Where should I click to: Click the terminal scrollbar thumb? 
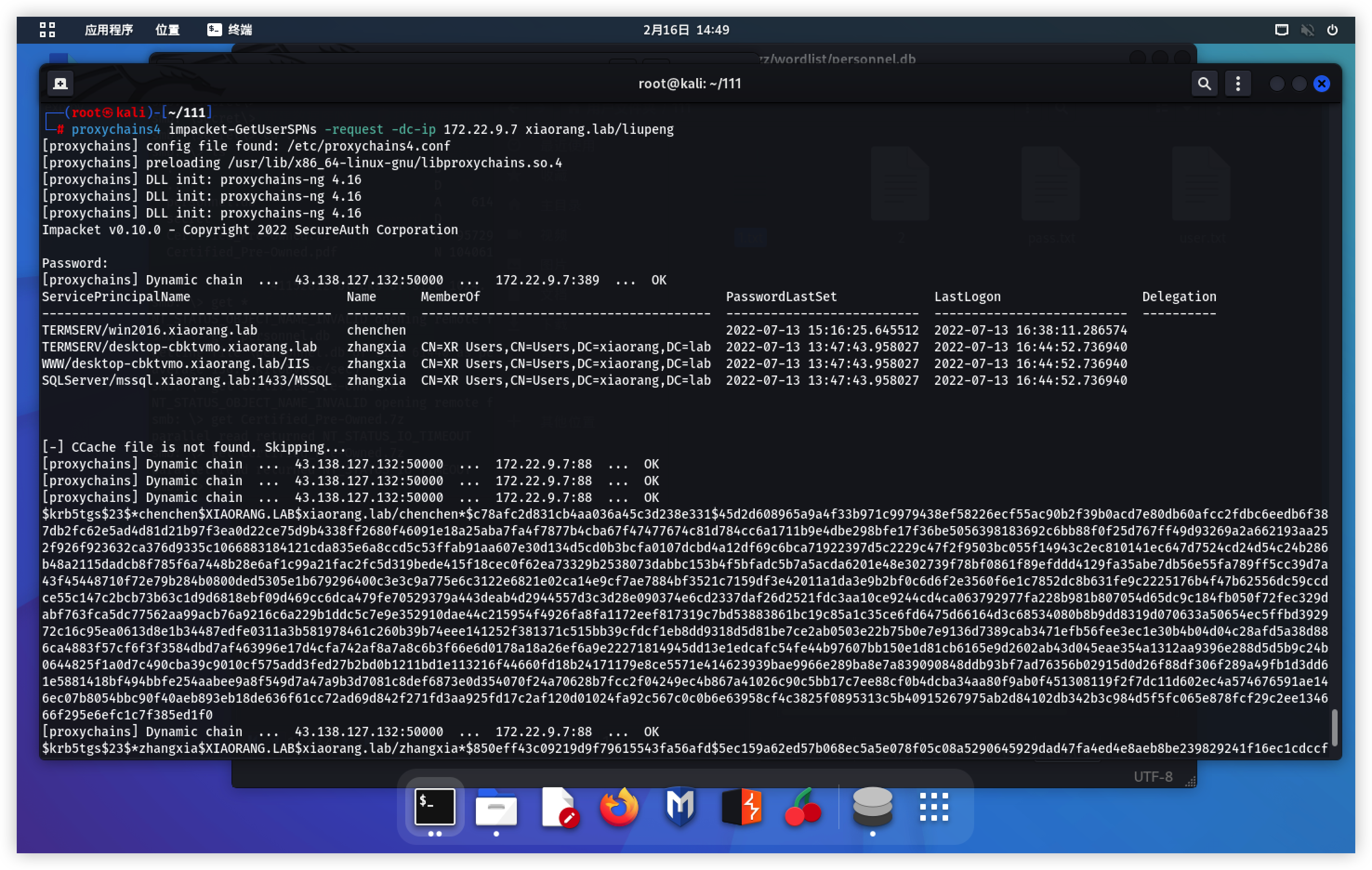1334,727
